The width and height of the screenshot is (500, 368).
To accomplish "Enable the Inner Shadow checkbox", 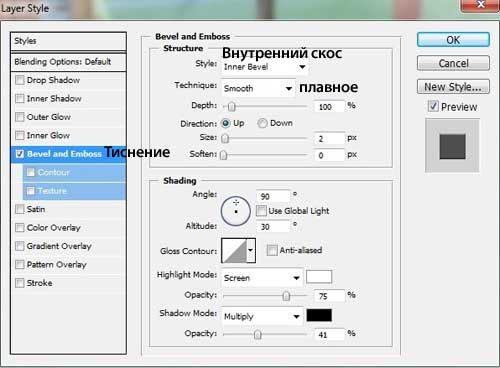I will point(20,98).
